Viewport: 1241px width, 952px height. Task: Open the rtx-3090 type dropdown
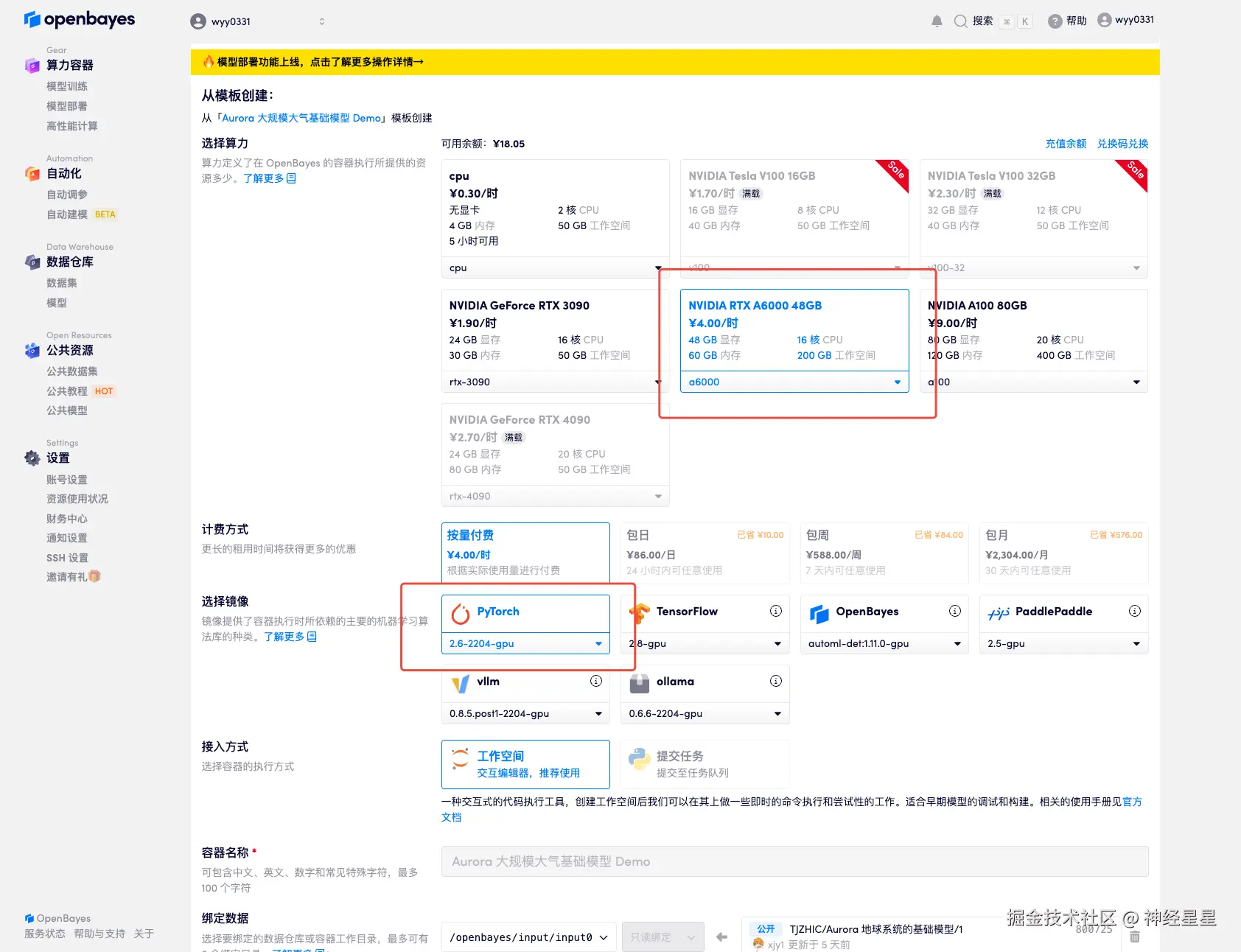pyautogui.click(x=556, y=382)
